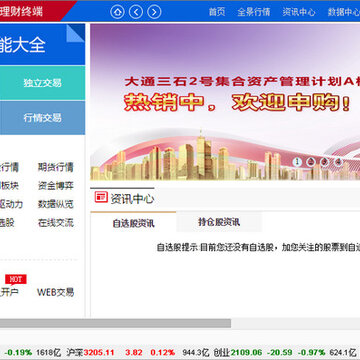Go forward with the right arrow icon
The width and height of the screenshot is (360, 360).
click(x=154, y=12)
